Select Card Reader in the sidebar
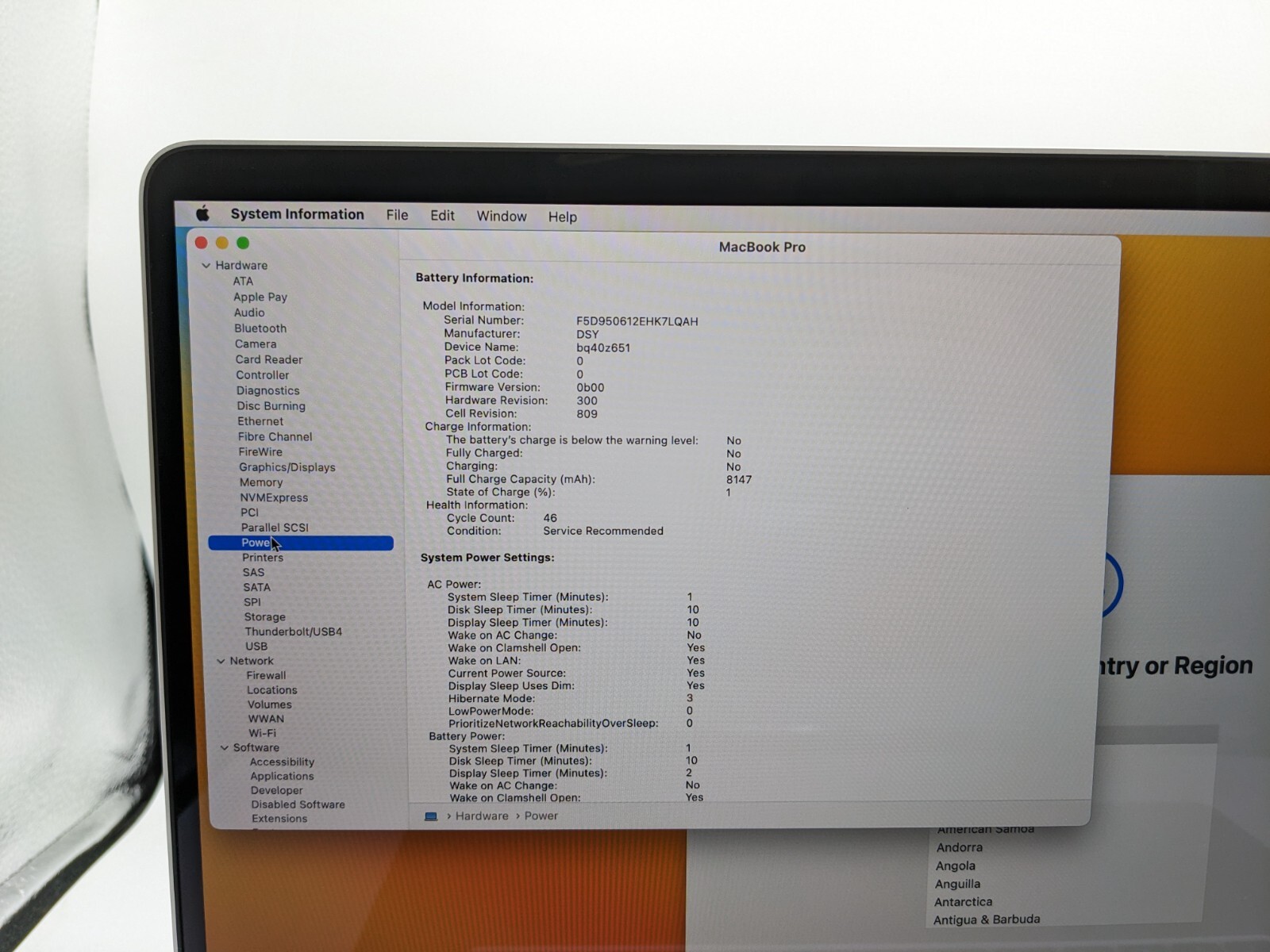 click(269, 359)
